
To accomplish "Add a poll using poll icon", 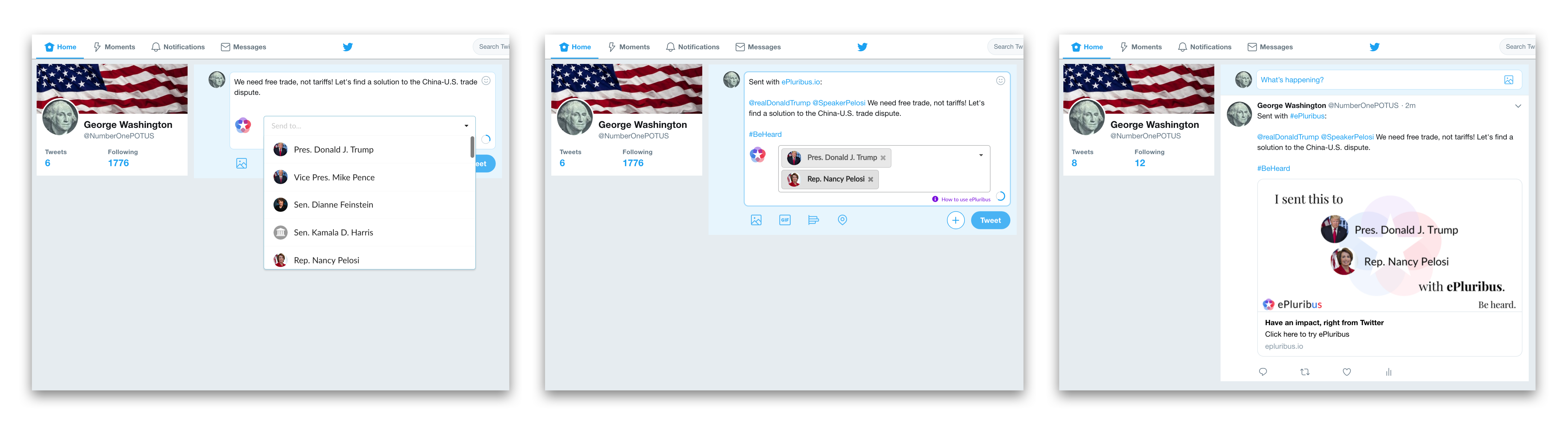I will point(813,220).
